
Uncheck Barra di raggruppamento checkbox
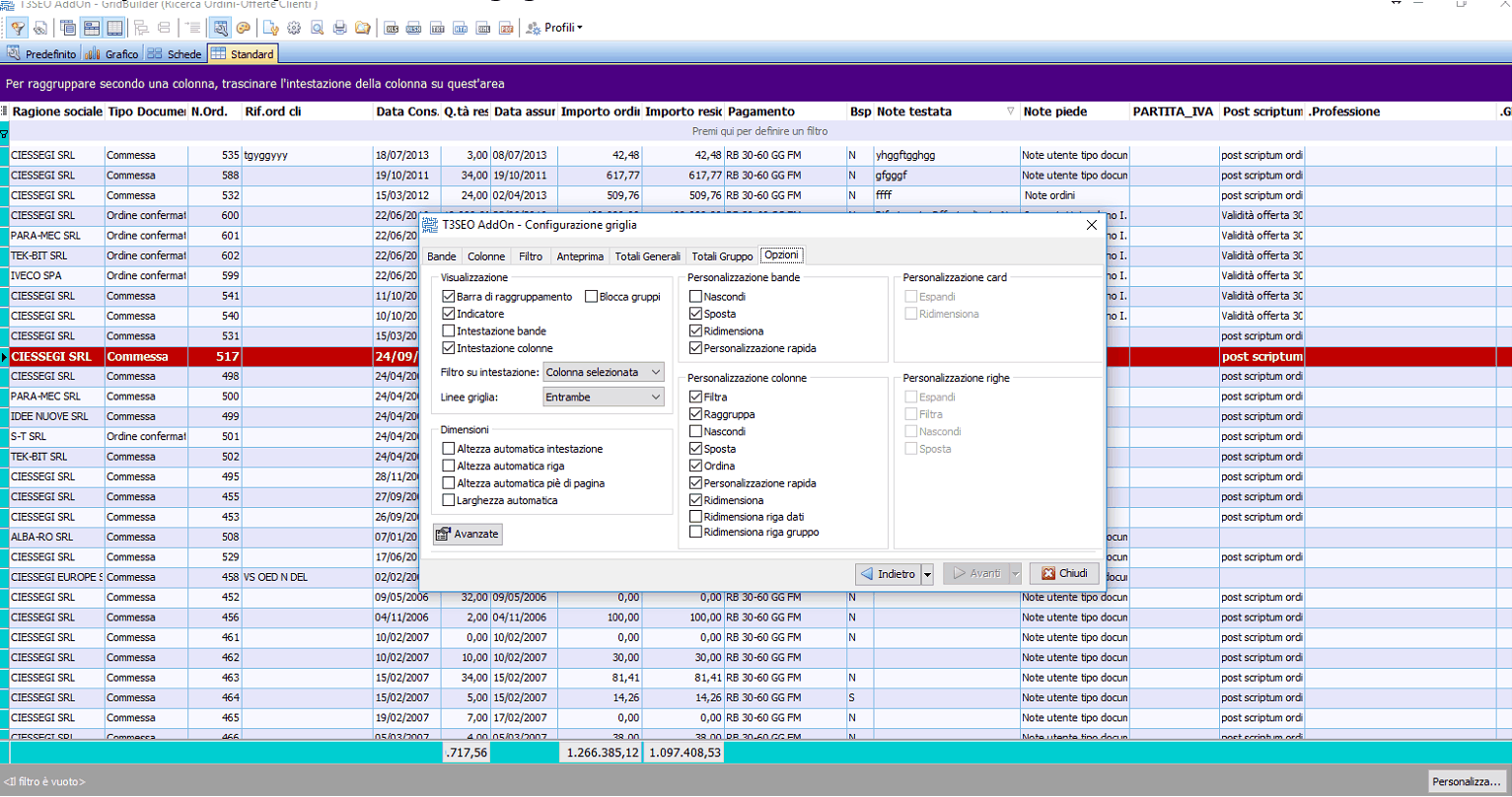tap(449, 297)
